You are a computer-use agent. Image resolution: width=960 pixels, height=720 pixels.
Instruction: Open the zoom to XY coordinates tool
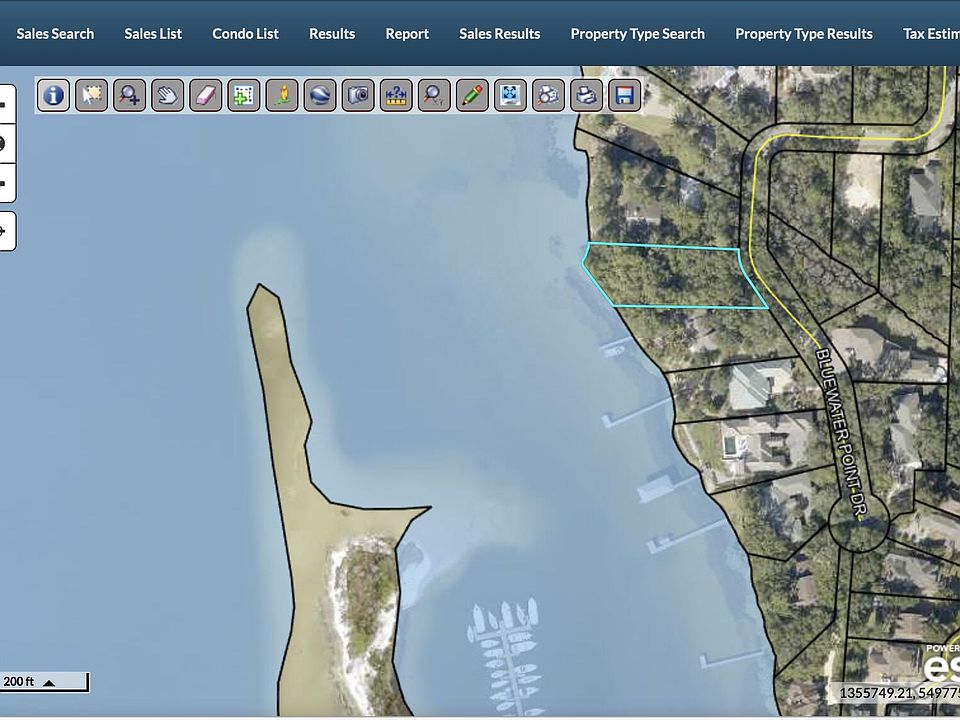pyautogui.click(x=434, y=96)
